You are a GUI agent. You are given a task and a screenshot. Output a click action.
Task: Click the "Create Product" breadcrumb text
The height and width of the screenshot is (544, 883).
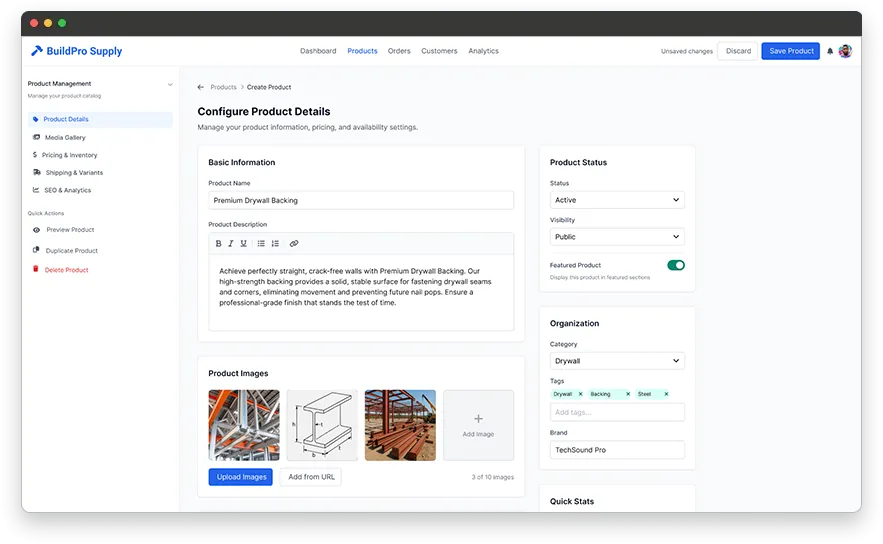point(269,87)
